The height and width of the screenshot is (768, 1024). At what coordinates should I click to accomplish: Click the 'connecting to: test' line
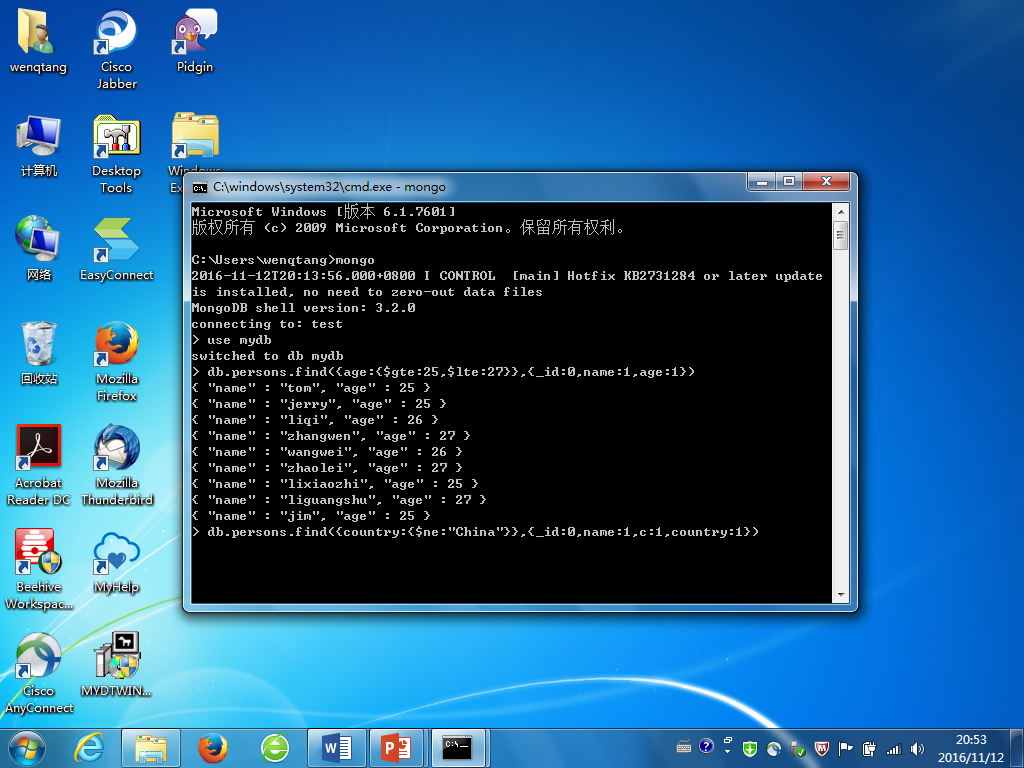tap(266, 324)
